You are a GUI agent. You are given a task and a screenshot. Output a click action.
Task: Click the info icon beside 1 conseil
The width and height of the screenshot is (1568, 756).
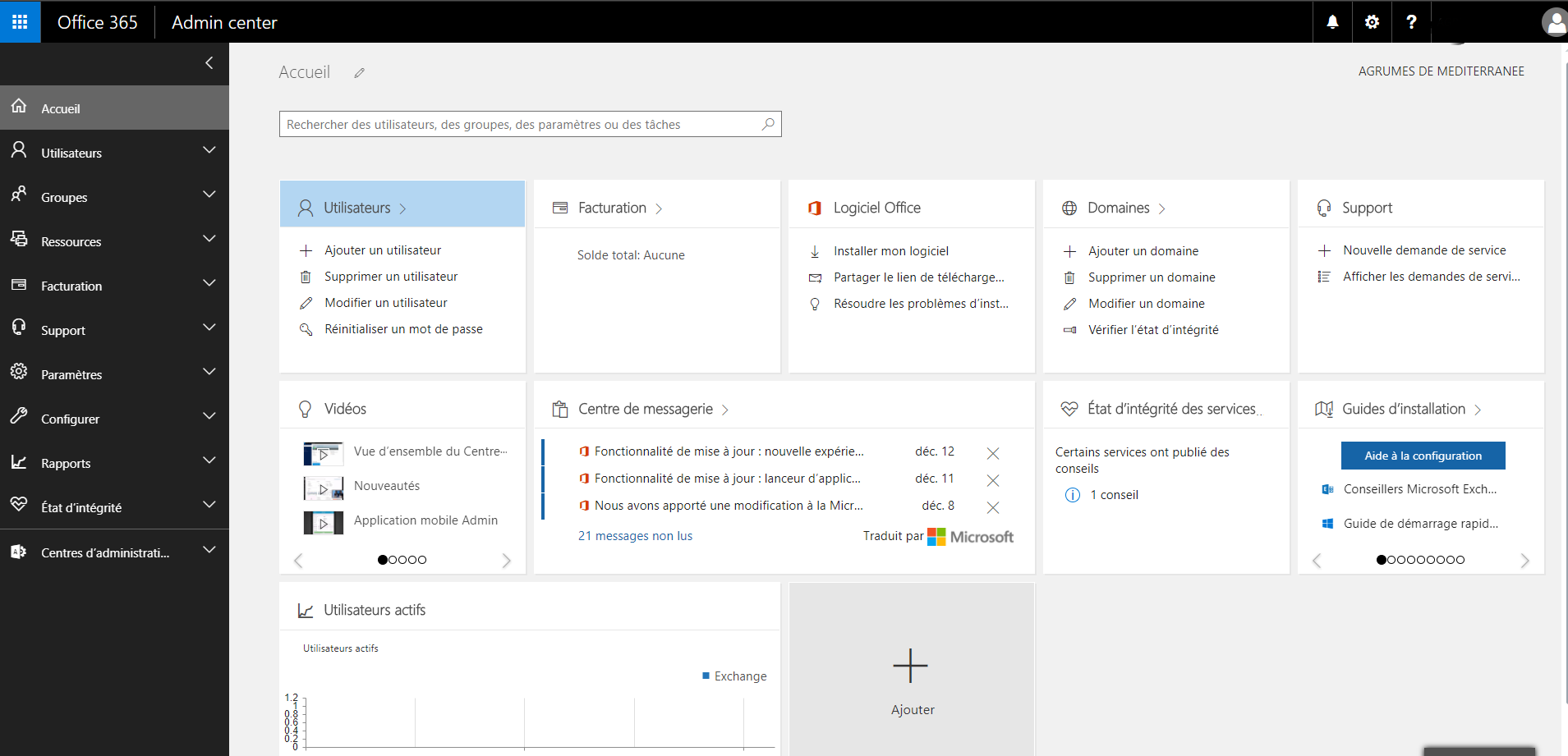1073,495
